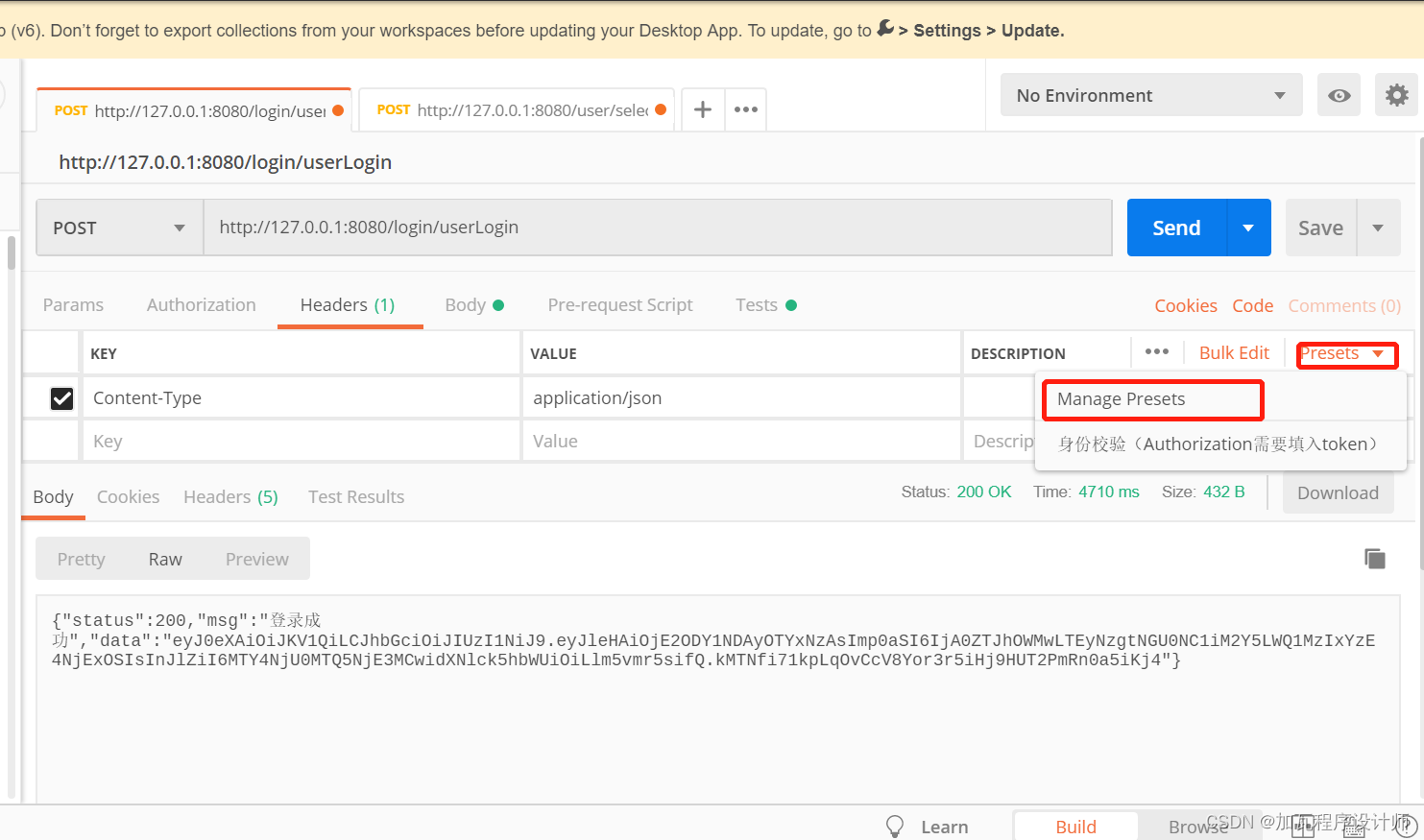Click the Learn lightbulb icon
This screenshot has height=840, width=1424.
click(x=895, y=827)
